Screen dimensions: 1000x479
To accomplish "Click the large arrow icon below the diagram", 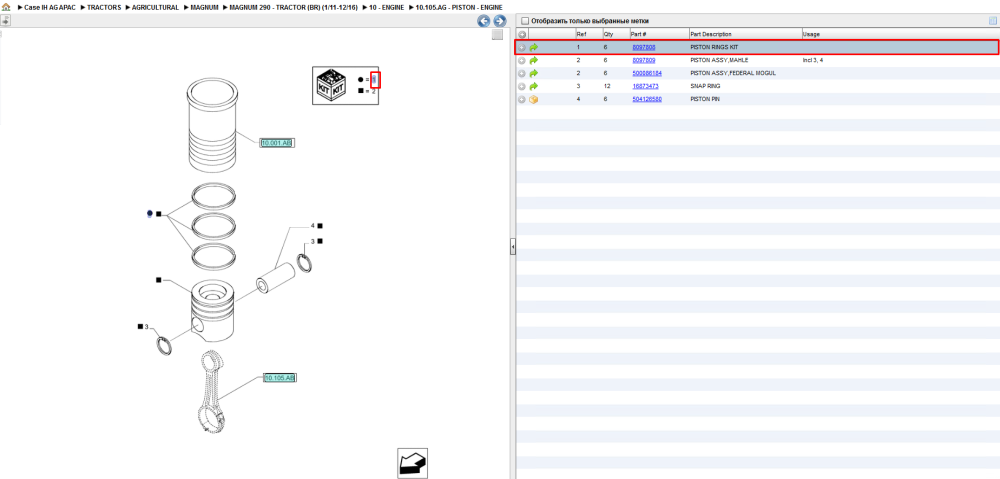I will tap(412, 463).
